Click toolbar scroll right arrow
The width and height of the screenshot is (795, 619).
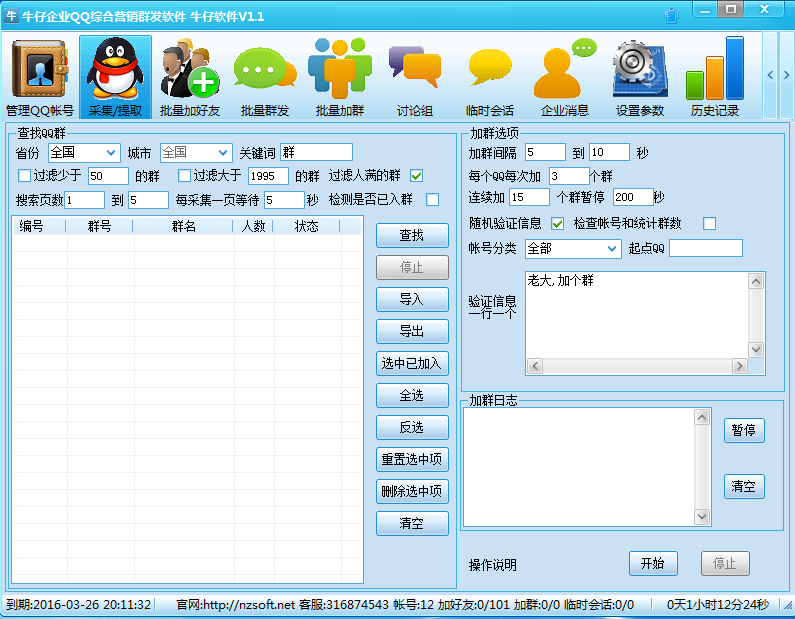click(x=786, y=75)
